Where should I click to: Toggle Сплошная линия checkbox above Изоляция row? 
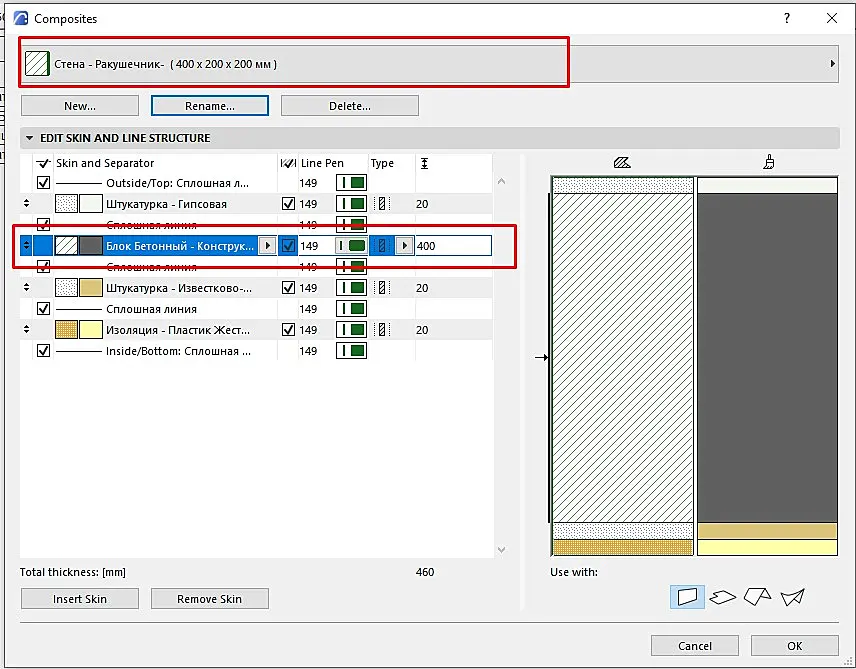(x=43, y=309)
